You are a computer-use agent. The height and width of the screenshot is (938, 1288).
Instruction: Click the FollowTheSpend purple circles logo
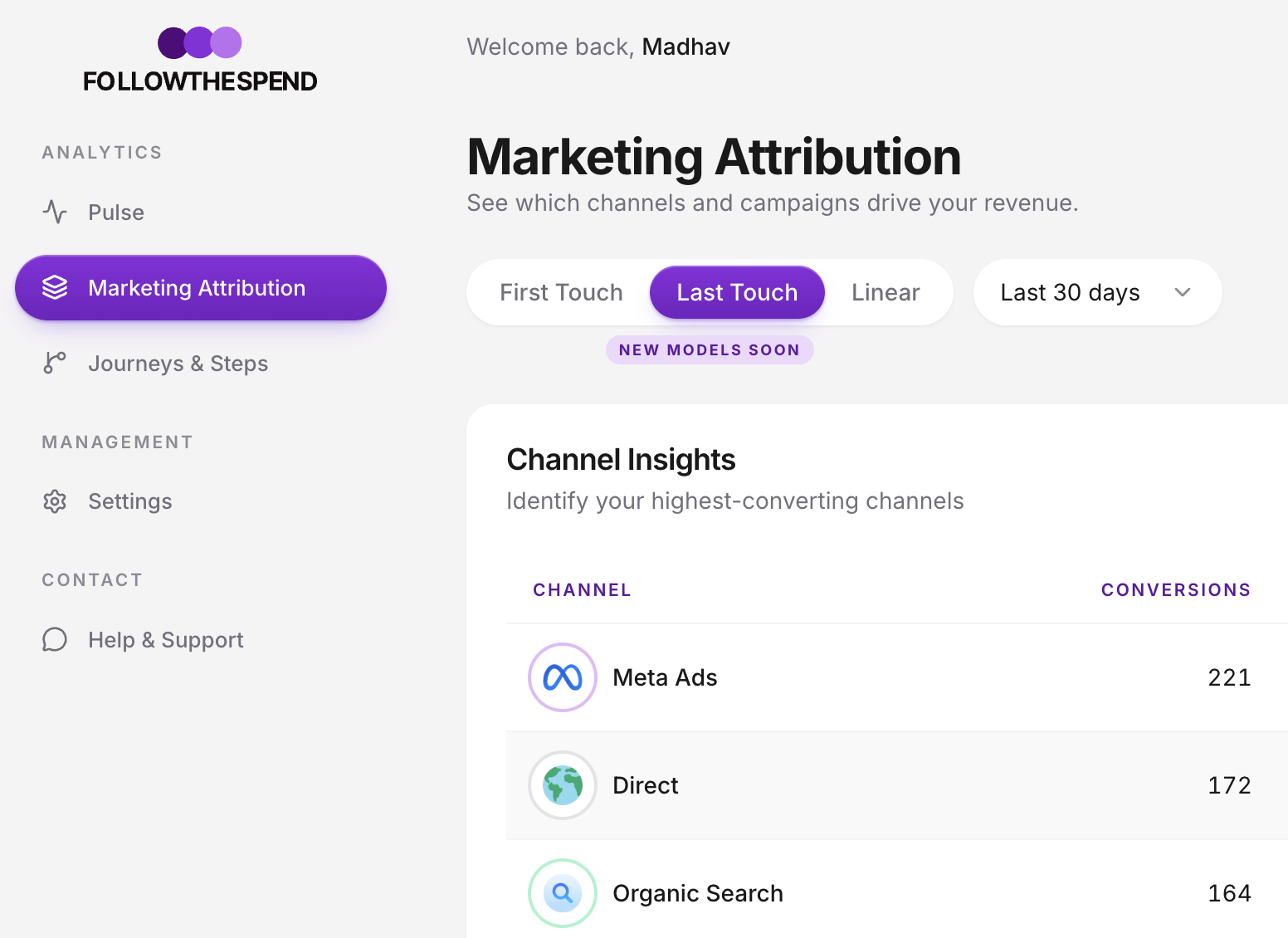pyautogui.click(x=200, y=42)
